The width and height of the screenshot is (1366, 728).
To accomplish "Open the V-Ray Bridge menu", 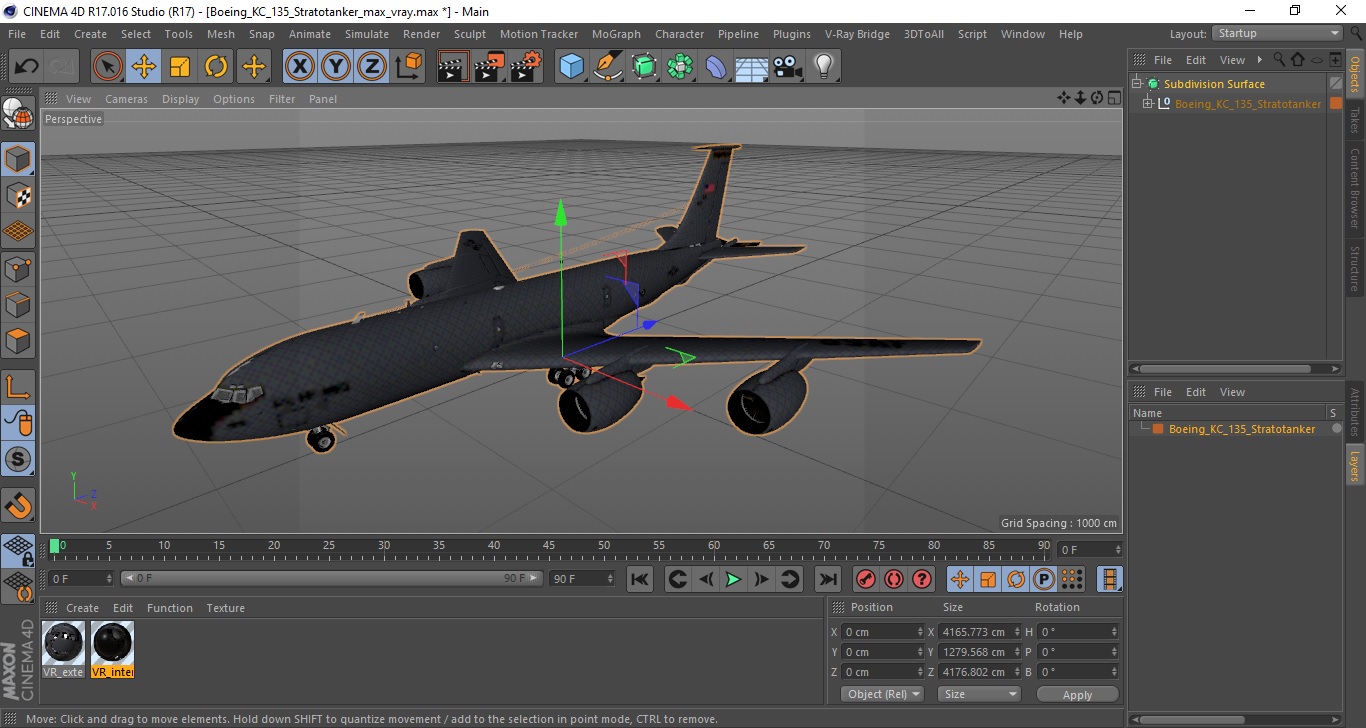I will pos(857,34).
